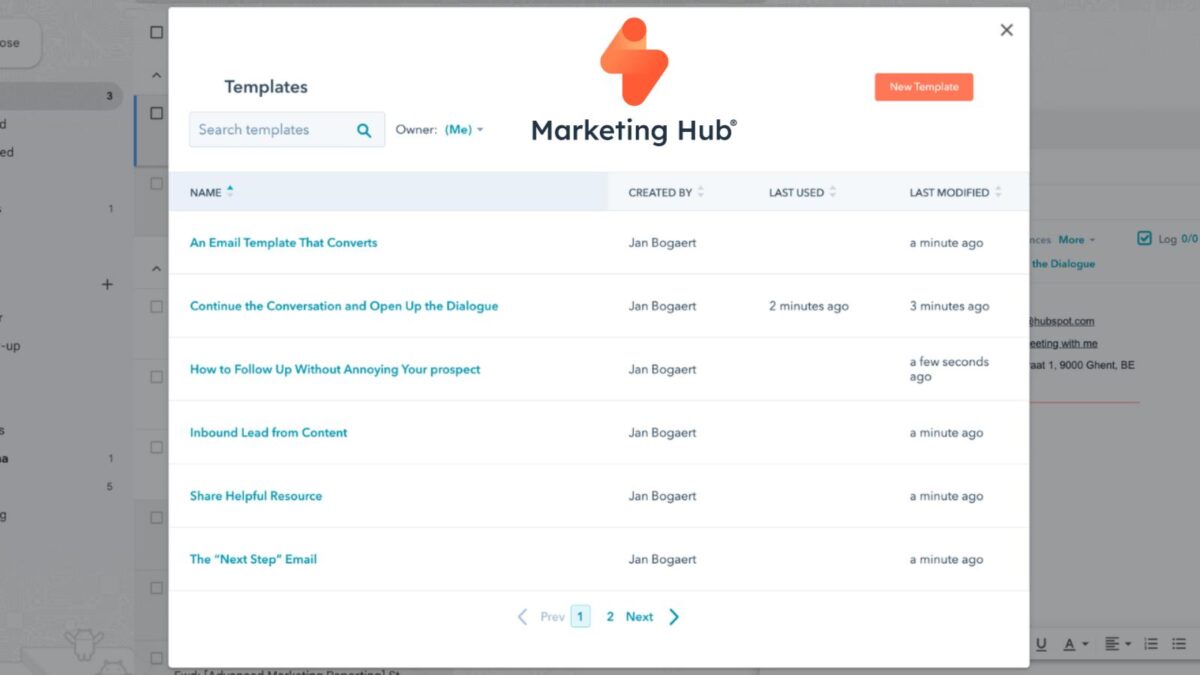Click Jan Bogaert in Inbound Lead row

point(661,433)
